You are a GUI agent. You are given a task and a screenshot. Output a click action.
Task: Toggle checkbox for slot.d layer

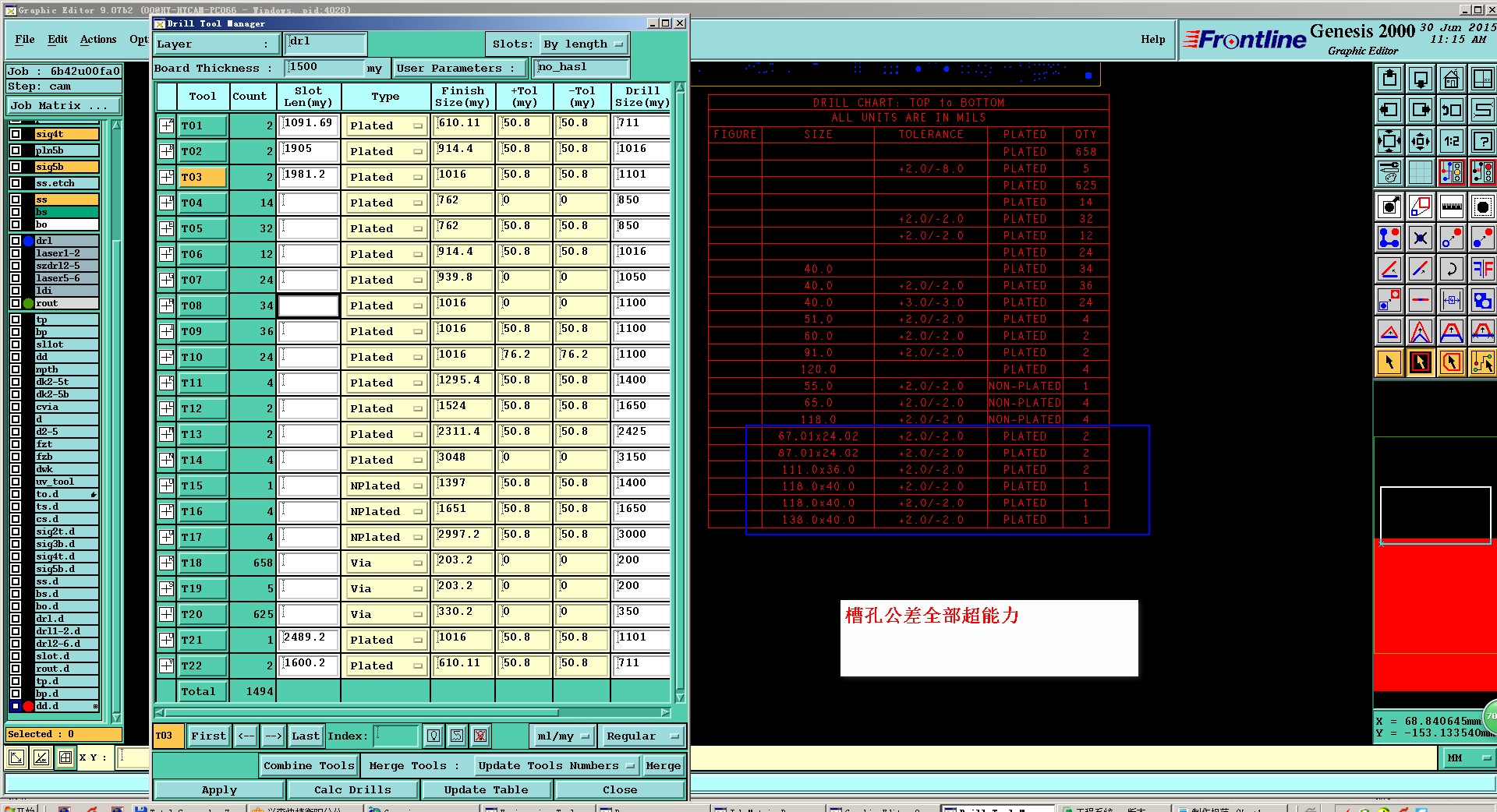point(16,656)
